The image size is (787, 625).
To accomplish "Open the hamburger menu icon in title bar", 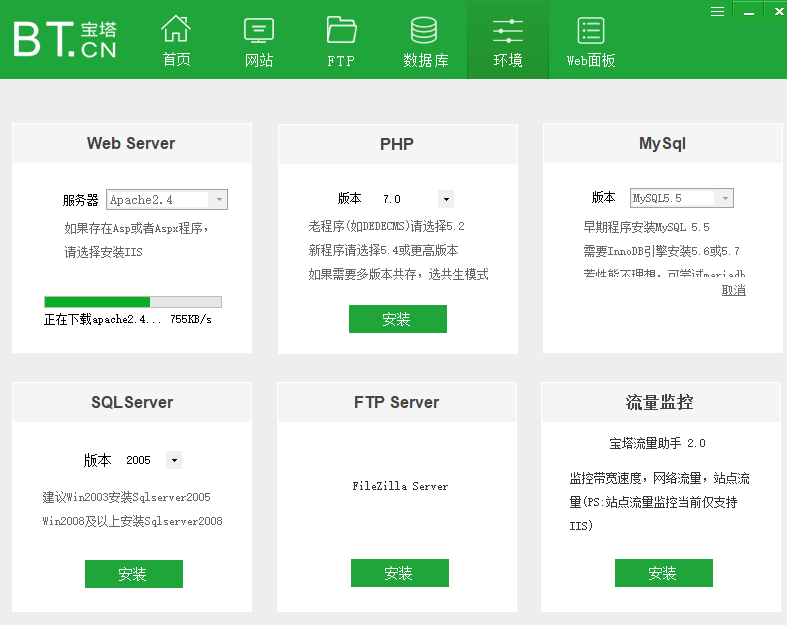I will [x=717, y=11].
